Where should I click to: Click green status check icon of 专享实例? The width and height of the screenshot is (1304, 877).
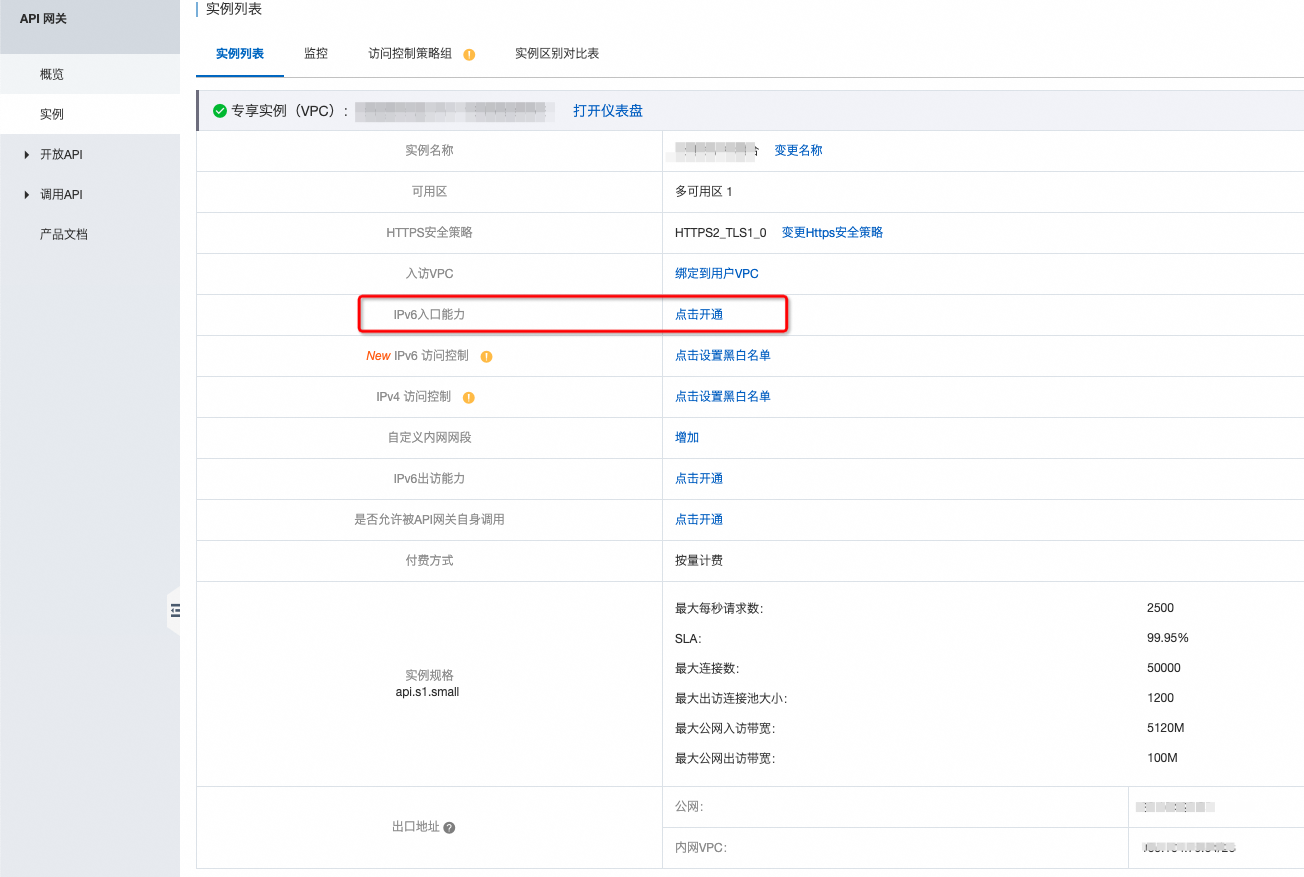pos(220,111)
